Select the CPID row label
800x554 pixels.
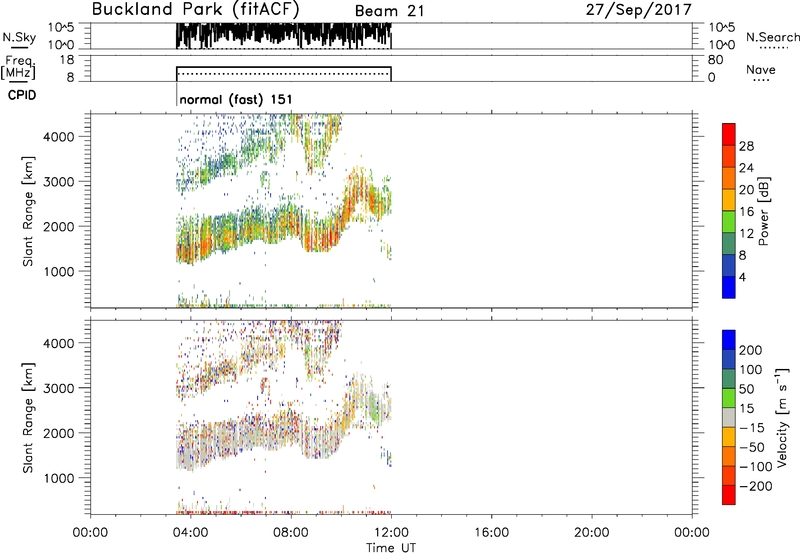tap(22, 95)
